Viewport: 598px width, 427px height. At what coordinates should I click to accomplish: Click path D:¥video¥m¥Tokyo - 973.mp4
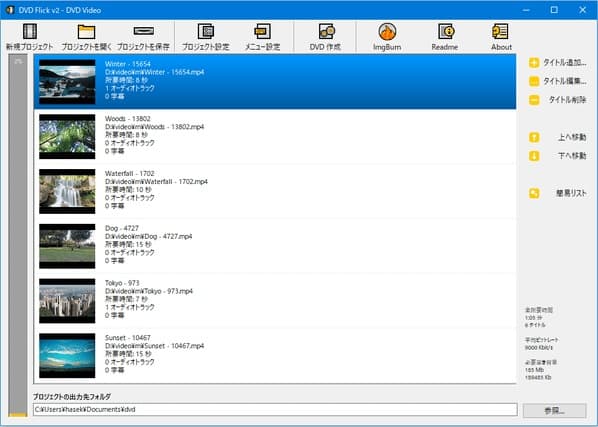tap(149, 291)
